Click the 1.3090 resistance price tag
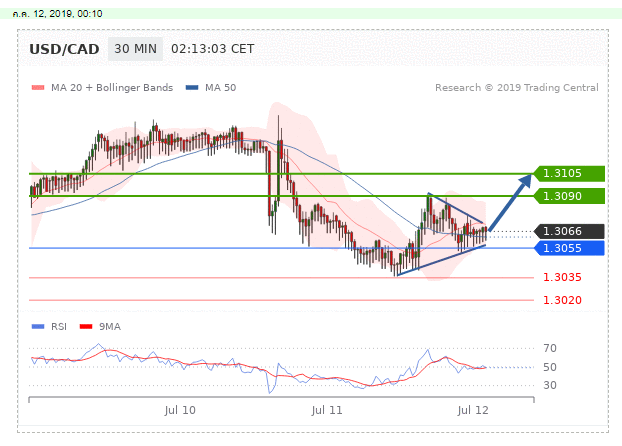Image resolution: width=622 pixels, height=446 pixels. tap(569, 196)
